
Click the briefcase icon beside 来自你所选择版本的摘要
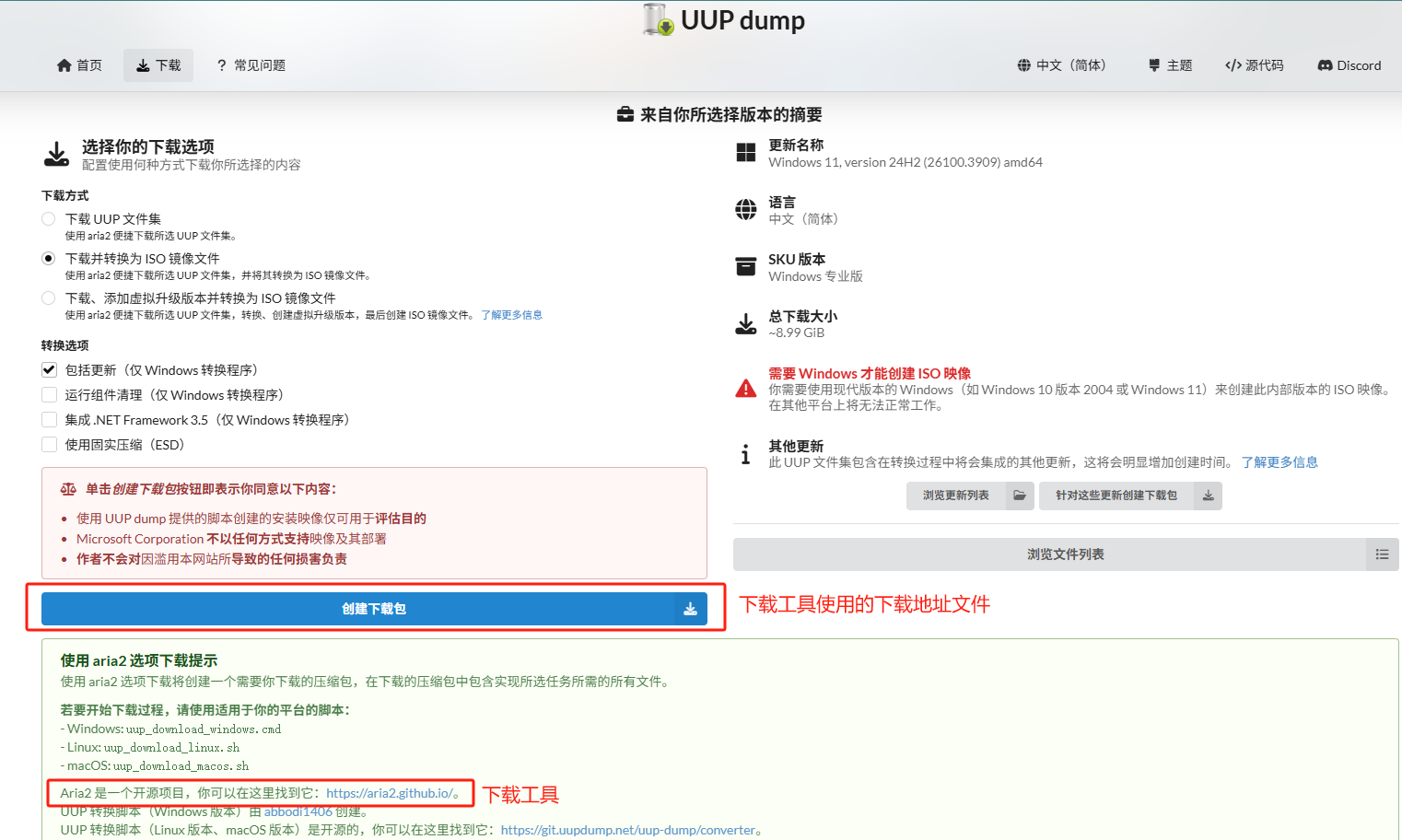pos(625,115)
